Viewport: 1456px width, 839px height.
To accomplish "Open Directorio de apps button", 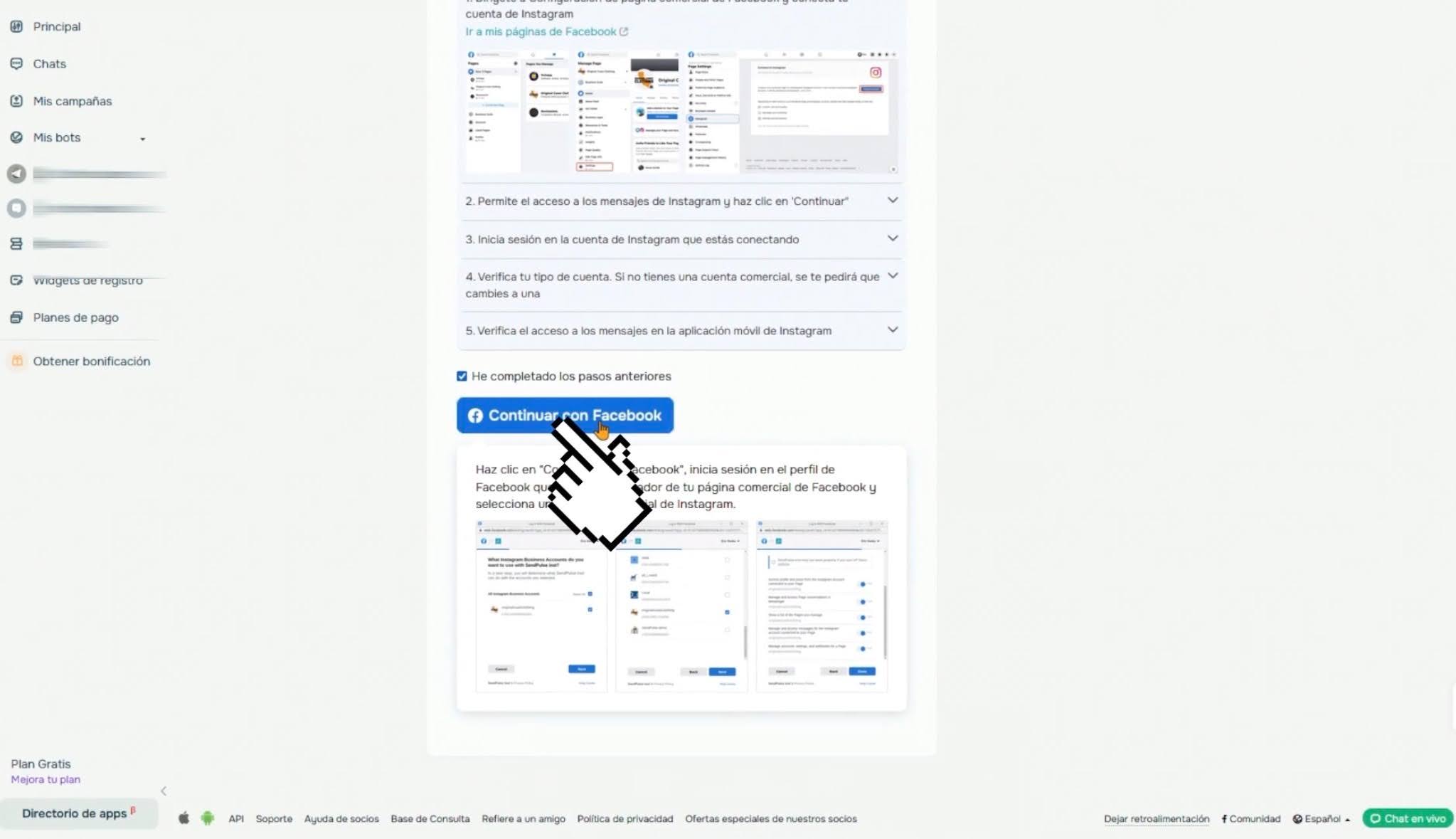I will pos(78,813).
